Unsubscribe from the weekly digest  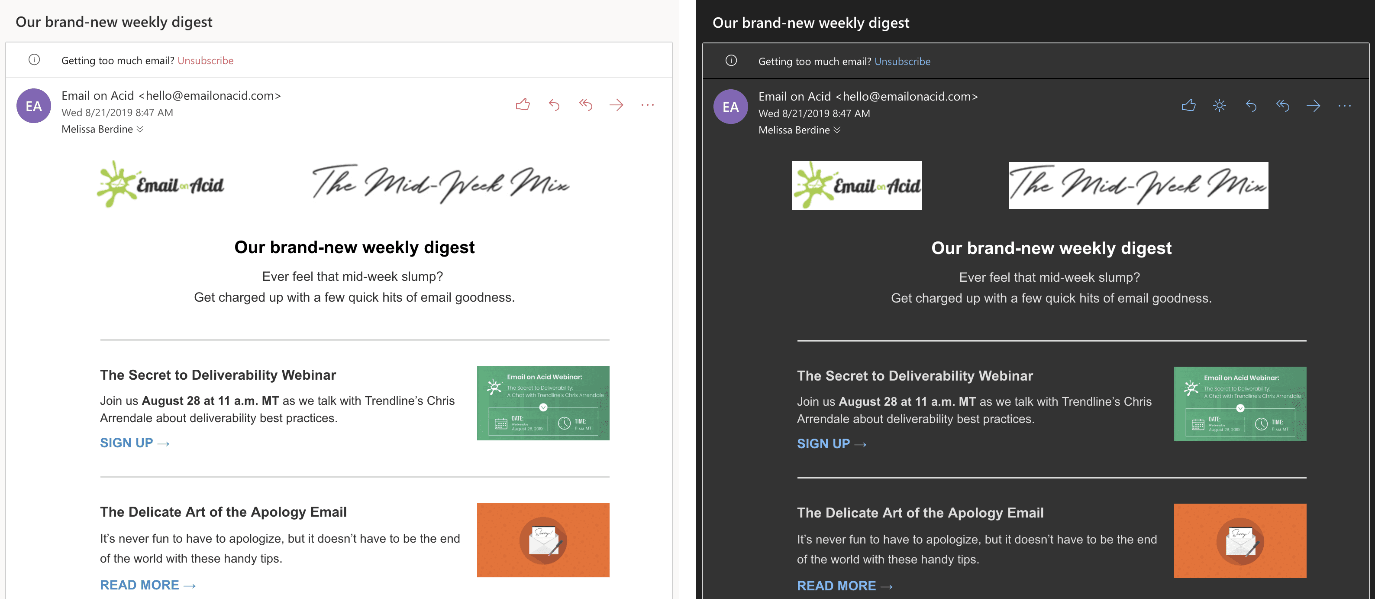205,60
